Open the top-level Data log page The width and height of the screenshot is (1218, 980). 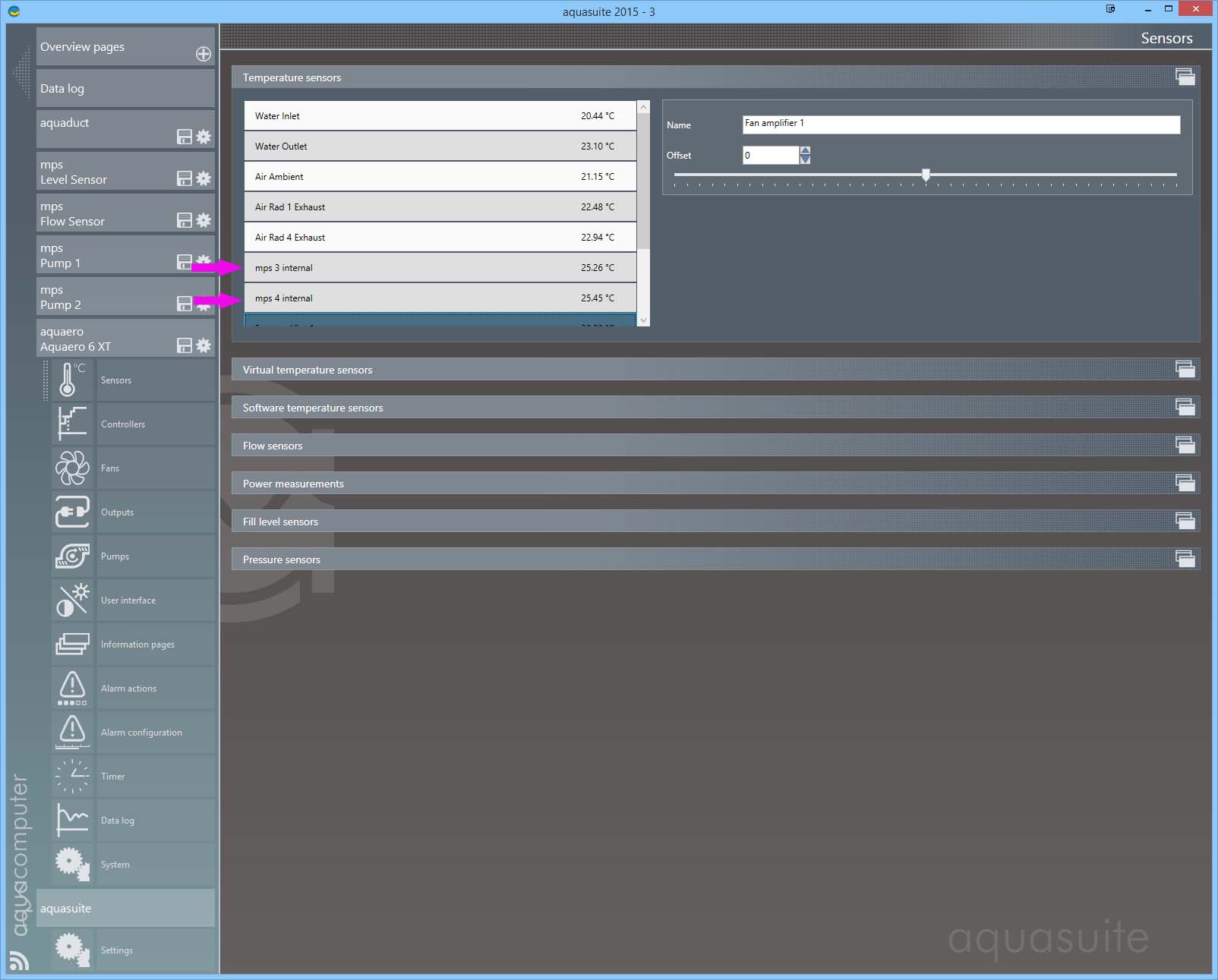[x=125, y=88]
